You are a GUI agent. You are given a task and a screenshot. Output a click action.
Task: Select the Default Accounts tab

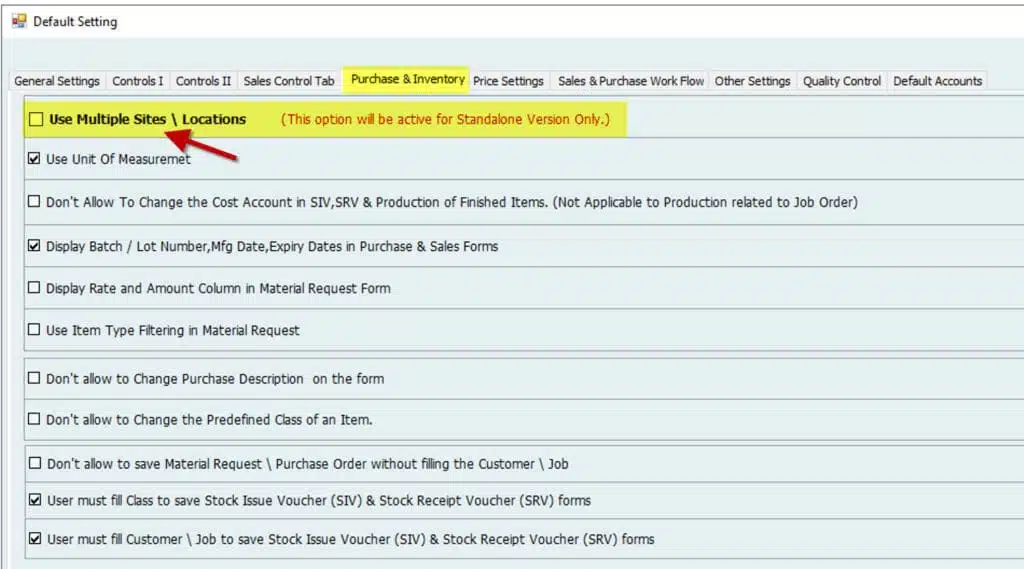pos(938,81)
